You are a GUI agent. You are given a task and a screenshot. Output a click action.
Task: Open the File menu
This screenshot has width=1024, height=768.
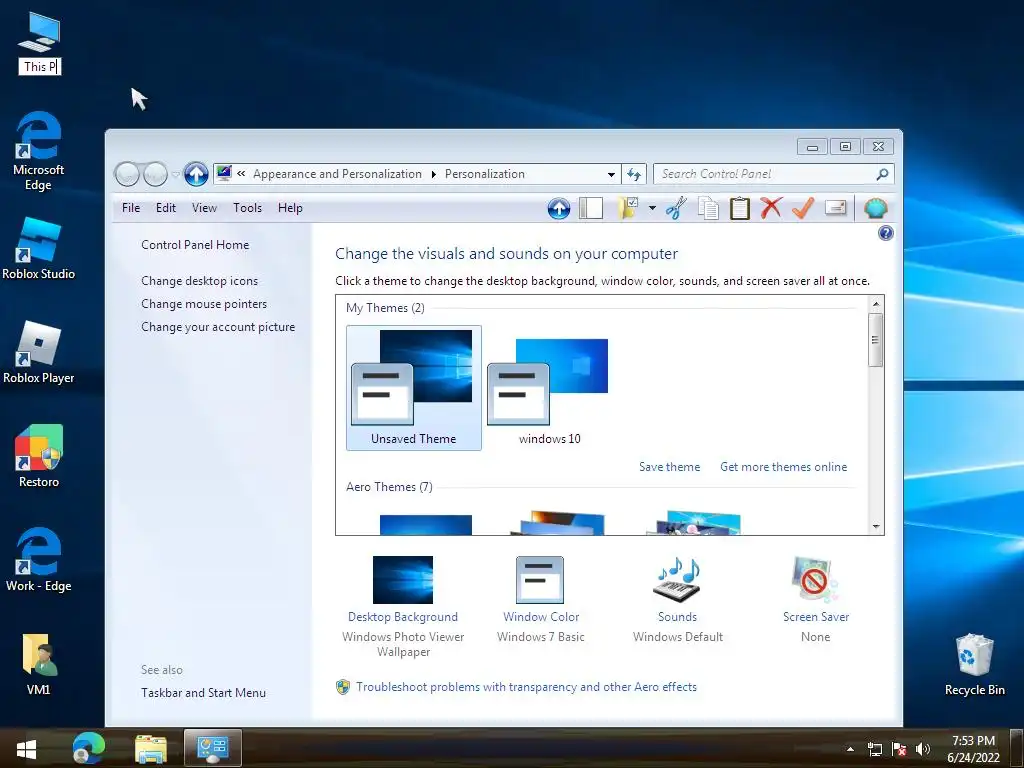click(131, 208)
